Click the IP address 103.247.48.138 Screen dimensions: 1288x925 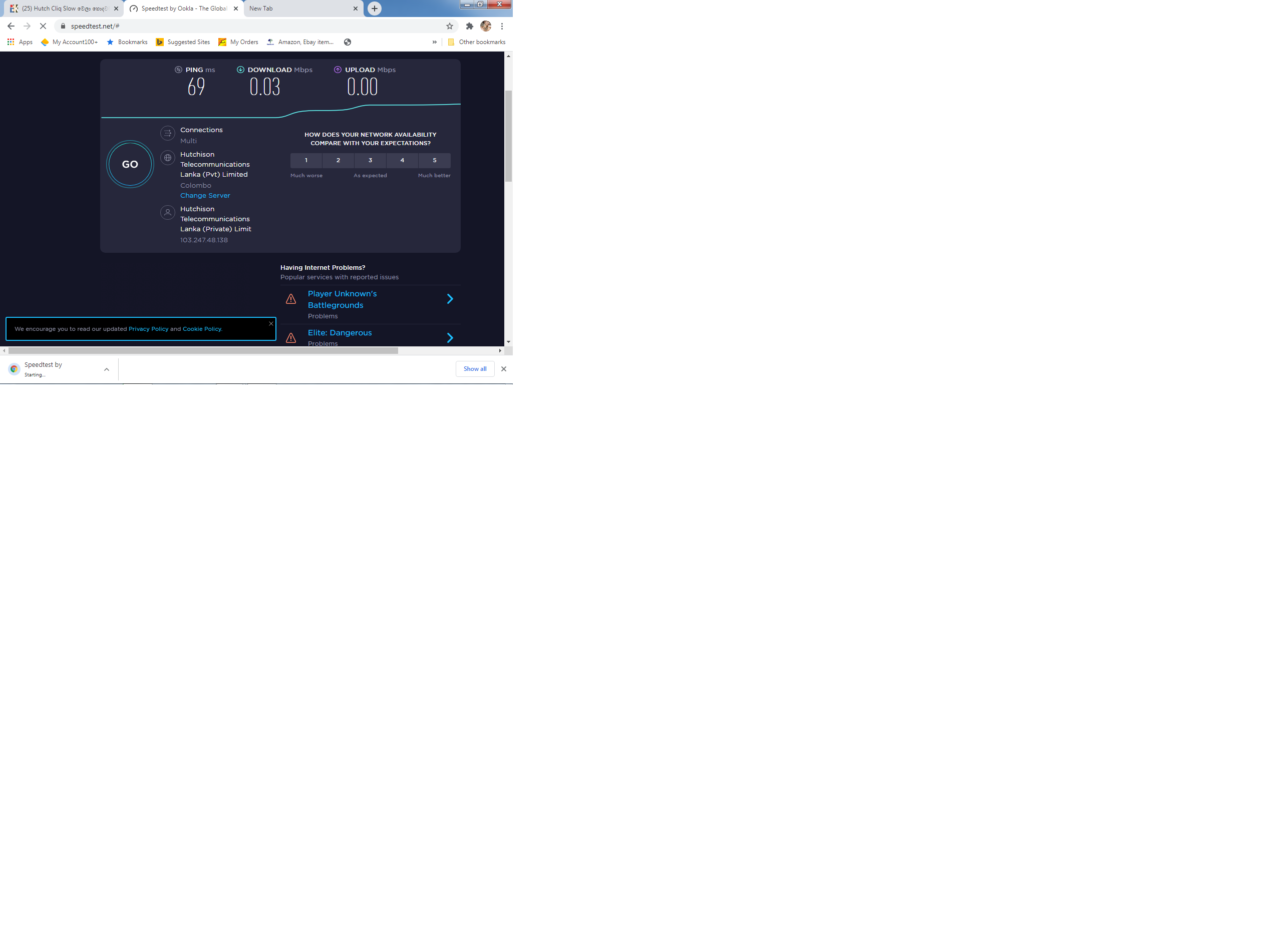coord(204,240)
